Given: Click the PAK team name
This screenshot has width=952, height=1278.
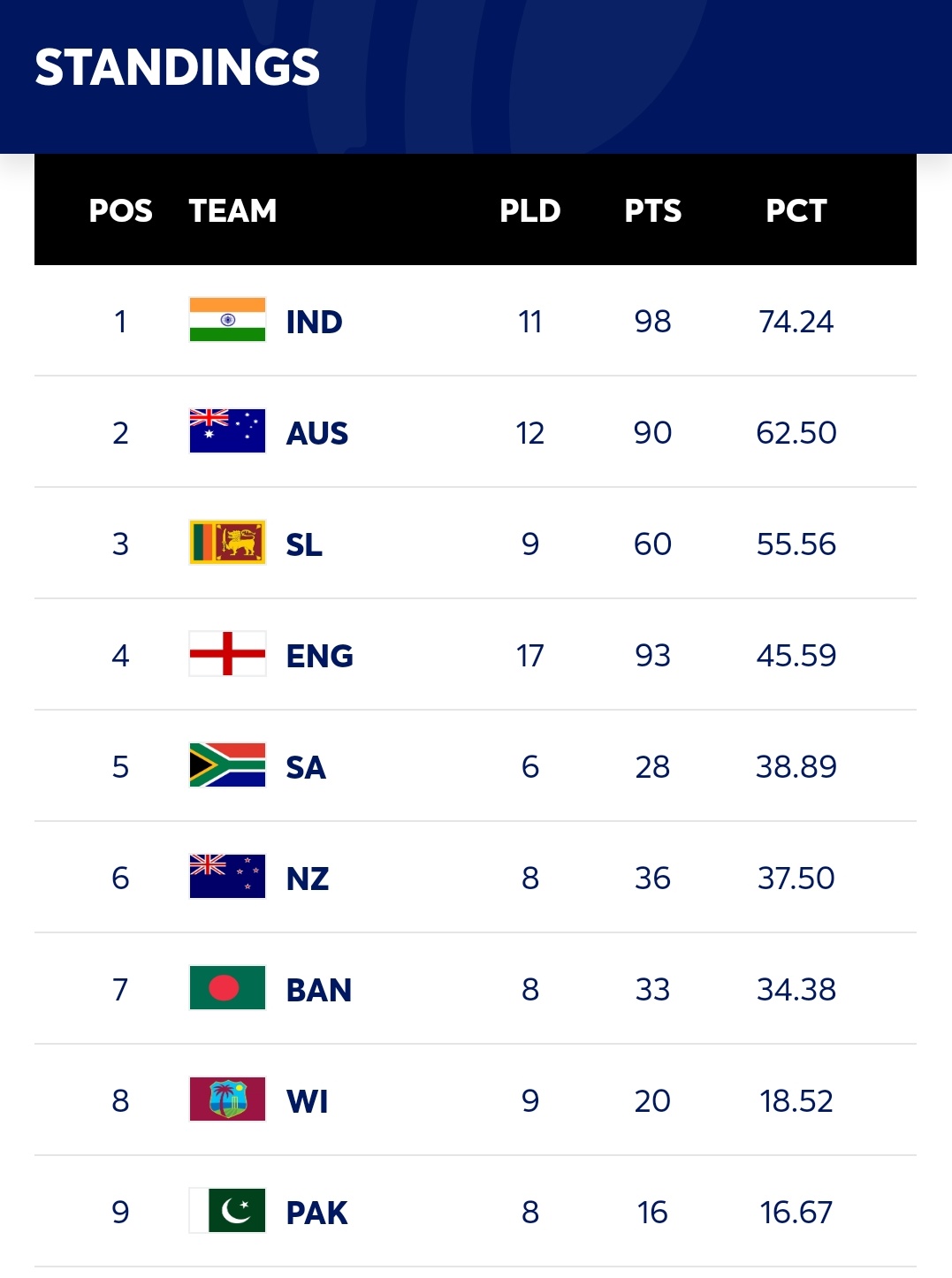Looking at the screenshot, I should [316, 1213].
